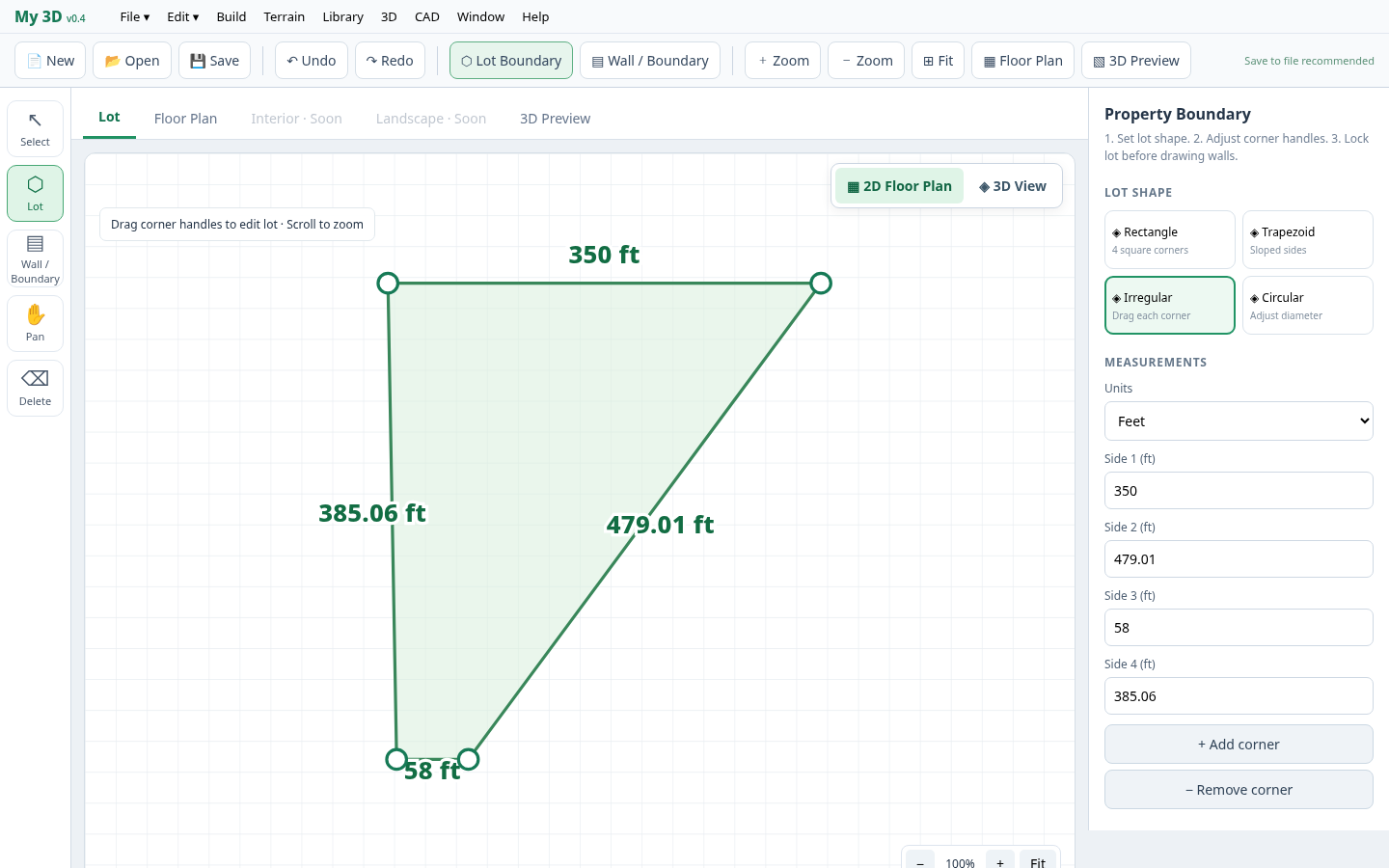Save the project using Save
The width and height of the screenshot is (1389, 868).
pos(214,60)
